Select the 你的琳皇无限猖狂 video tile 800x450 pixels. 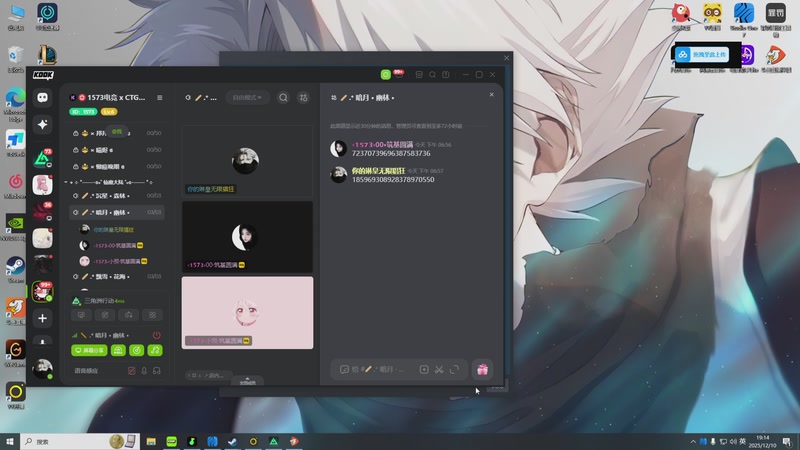pyautogui.click(x=247, y=162)
